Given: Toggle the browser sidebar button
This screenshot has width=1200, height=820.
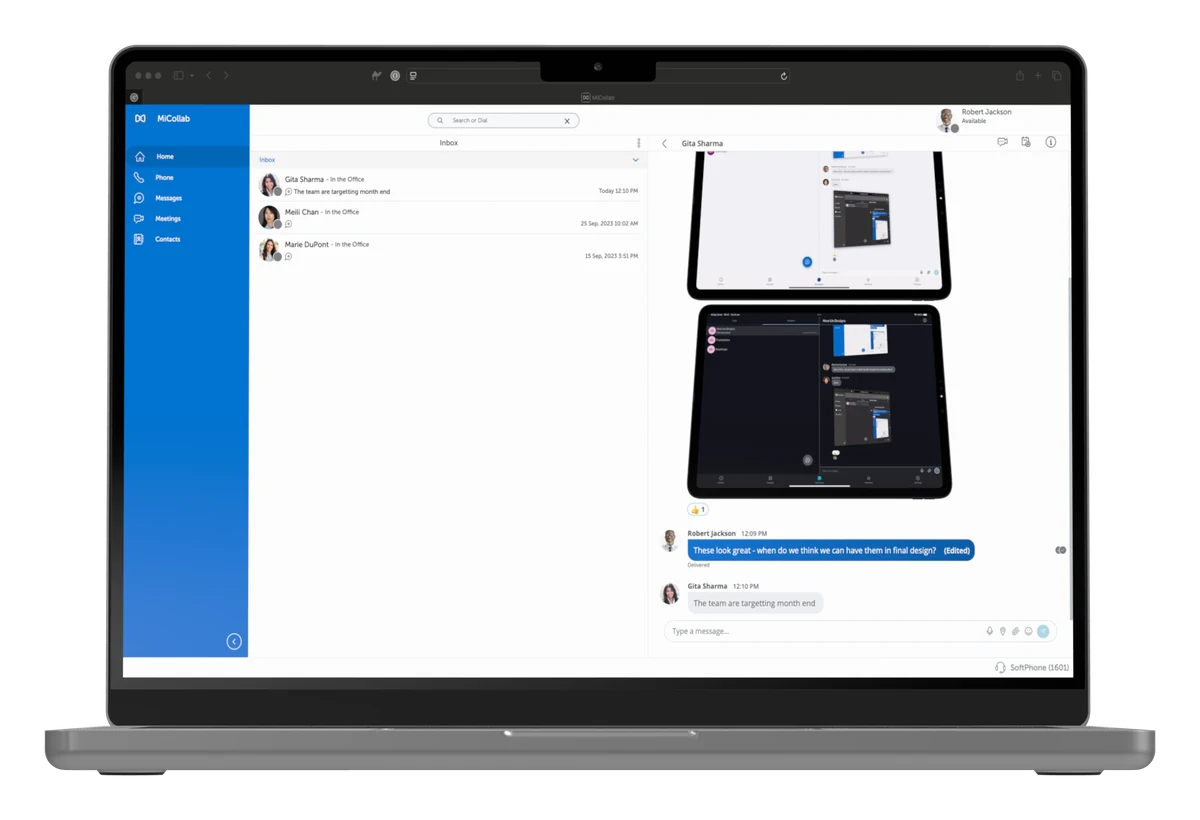Looking at the screenshot, I should coord(181,76).
